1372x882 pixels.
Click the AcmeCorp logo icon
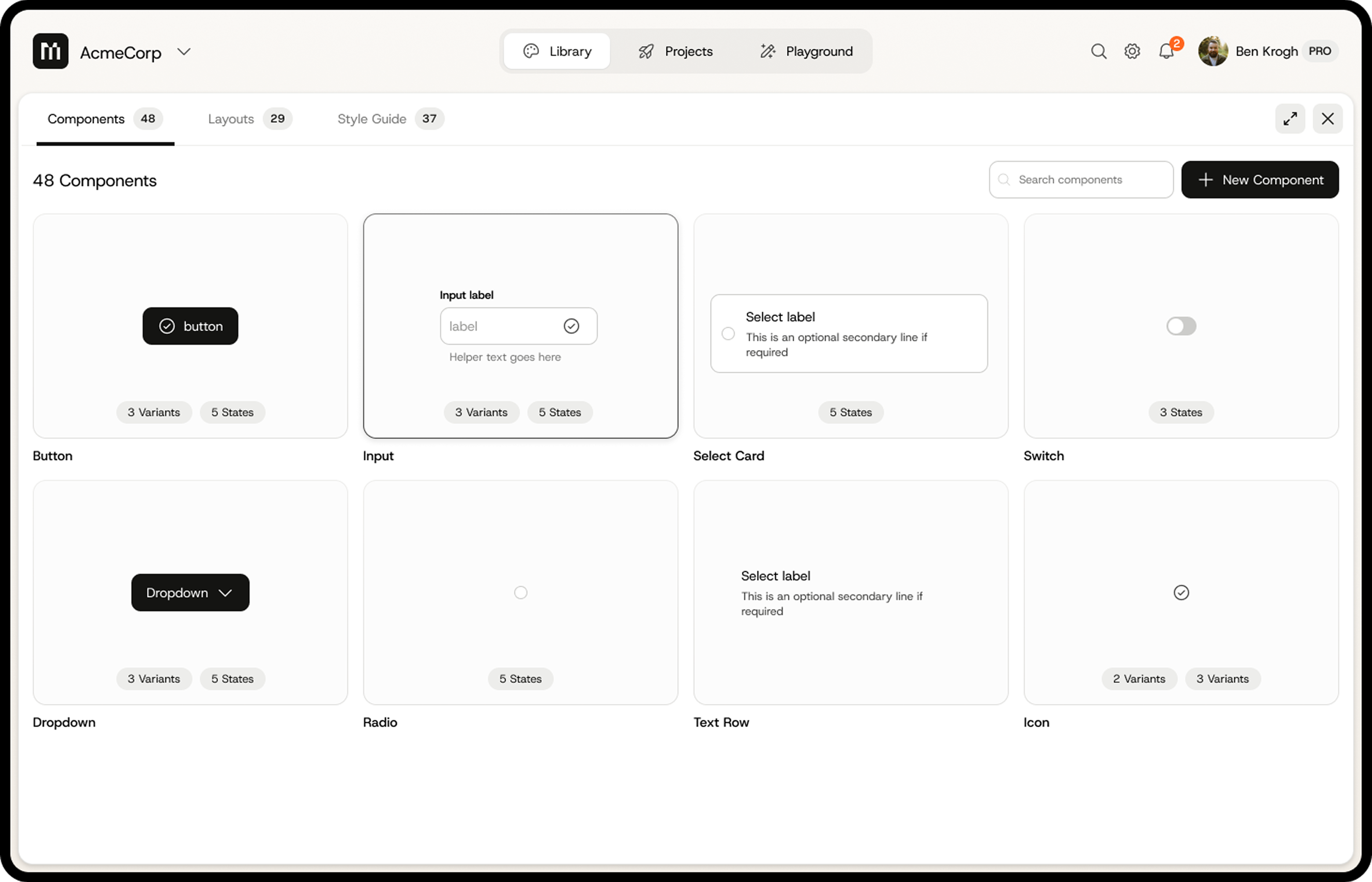50,51
